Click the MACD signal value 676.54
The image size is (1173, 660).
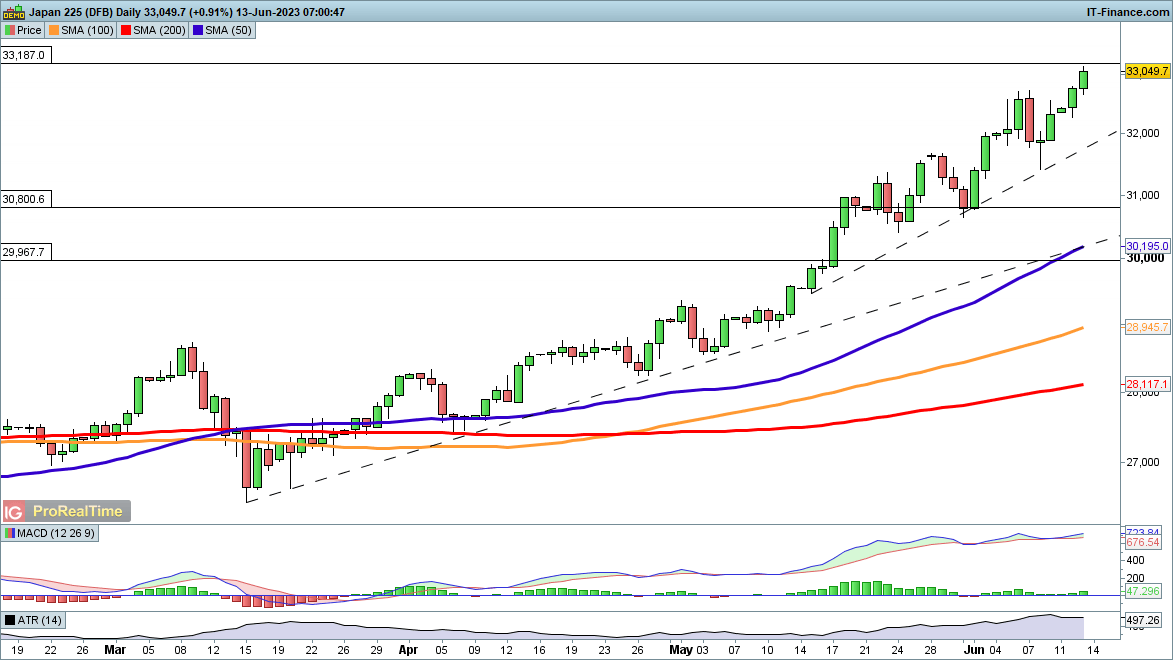click(1142, 543)
